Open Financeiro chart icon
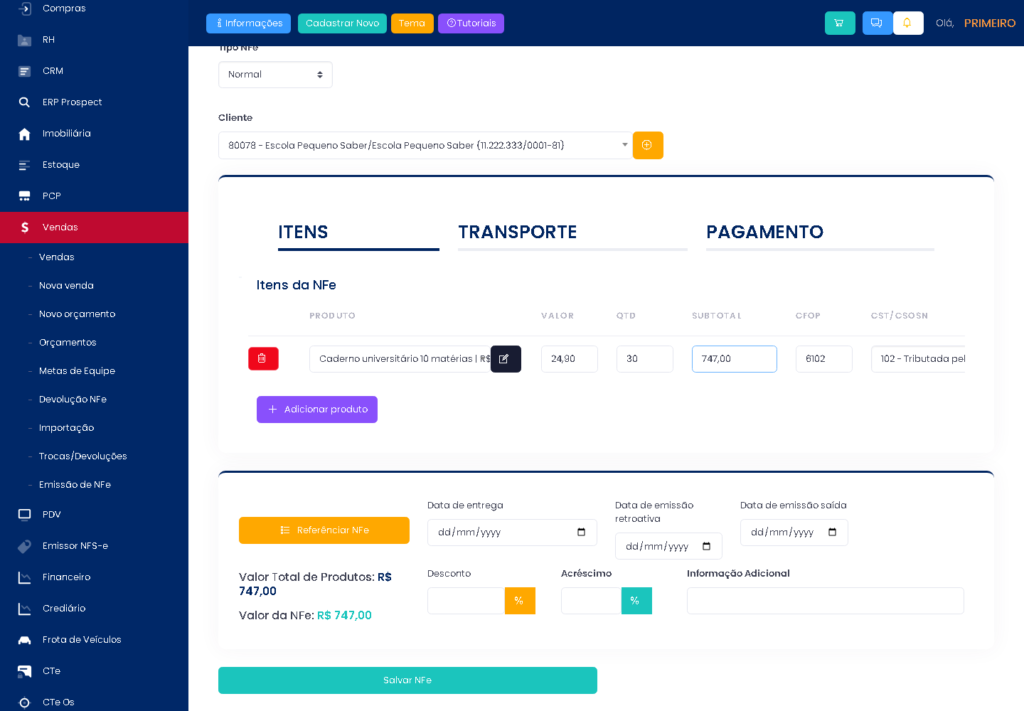 point(24,577)
